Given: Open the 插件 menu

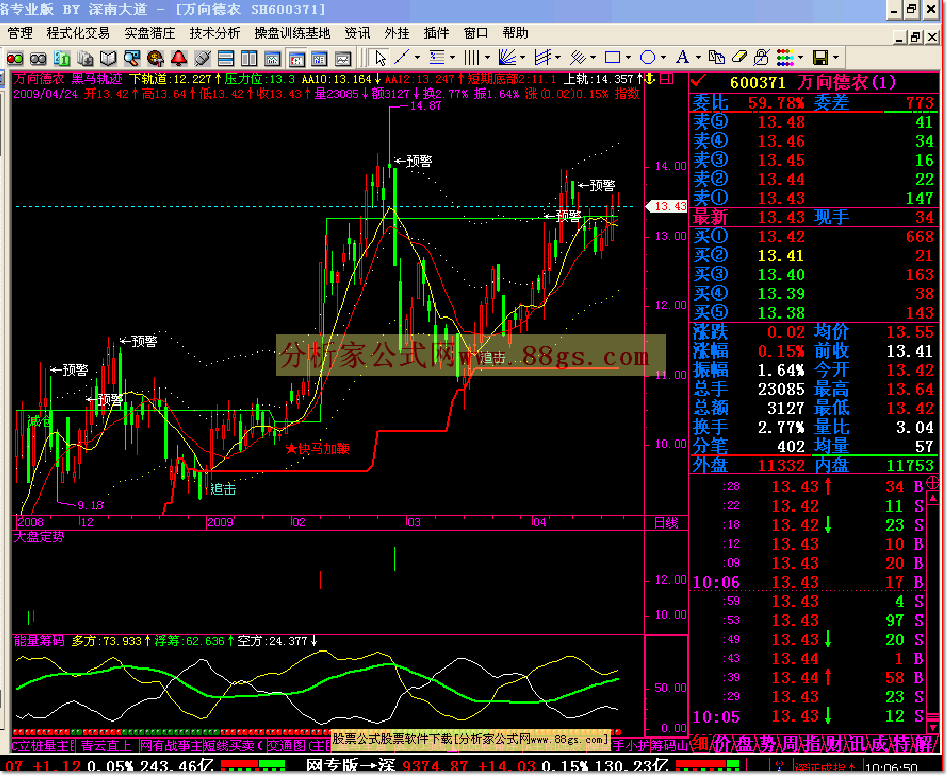Looking at the screenshot, I should pos(436,33).
